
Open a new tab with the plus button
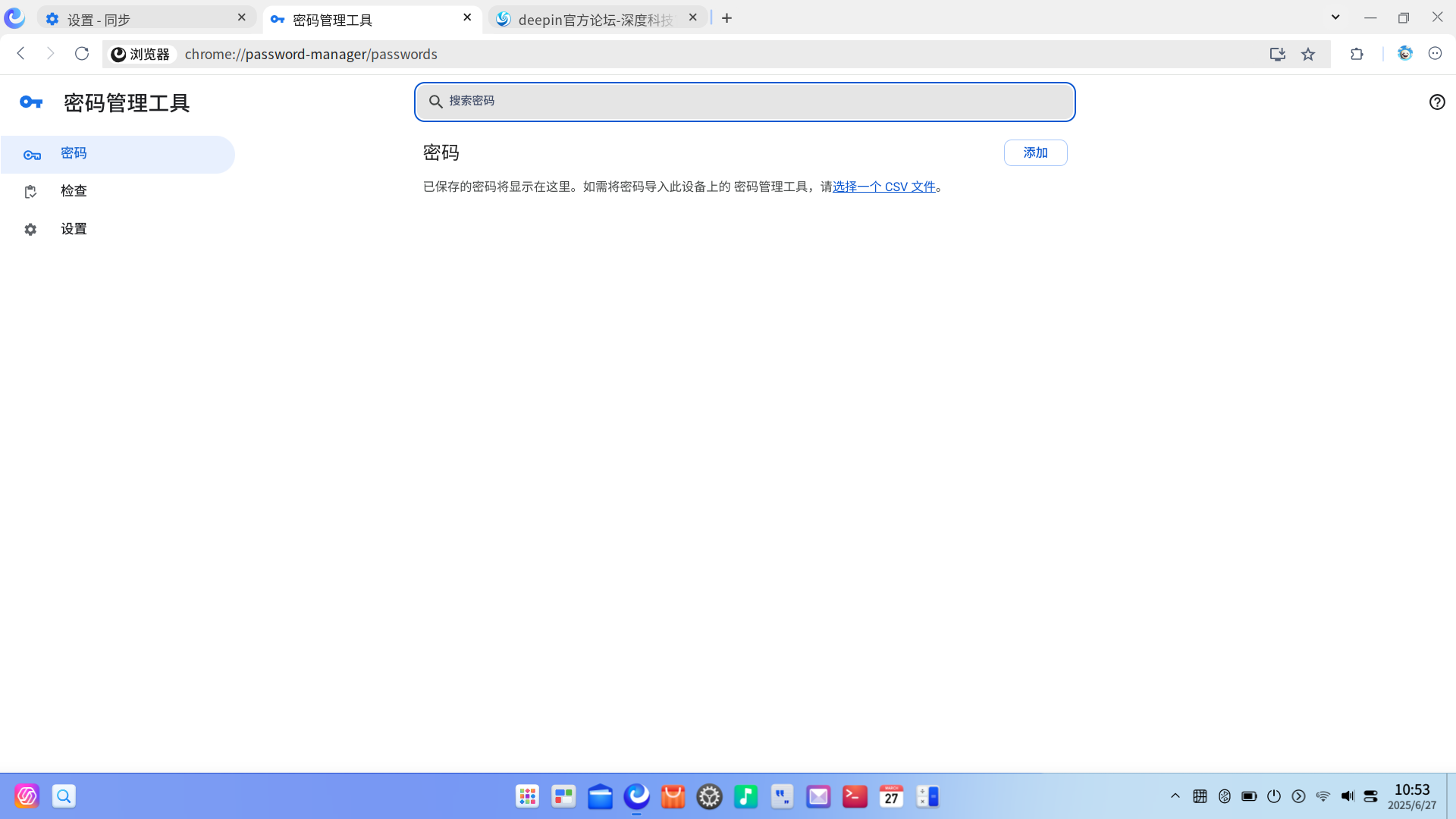726,18
